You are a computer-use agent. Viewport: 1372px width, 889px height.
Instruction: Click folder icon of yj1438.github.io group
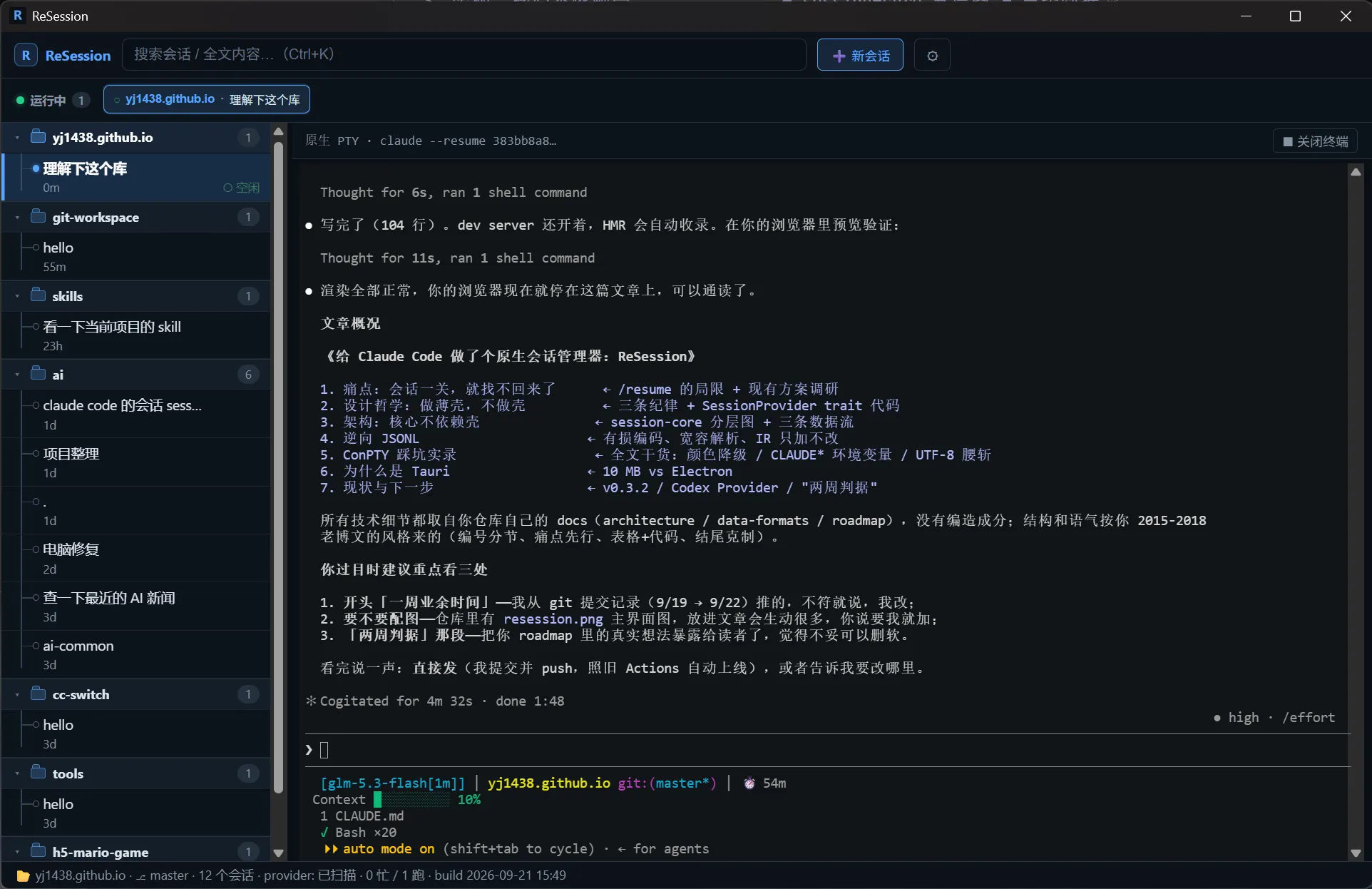coord(39,136)
